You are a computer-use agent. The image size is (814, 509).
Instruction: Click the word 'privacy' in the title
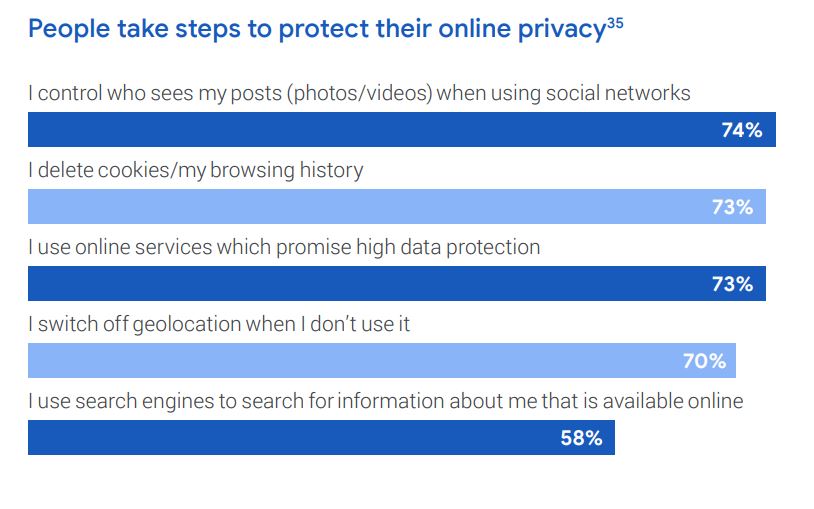point(563,29)
